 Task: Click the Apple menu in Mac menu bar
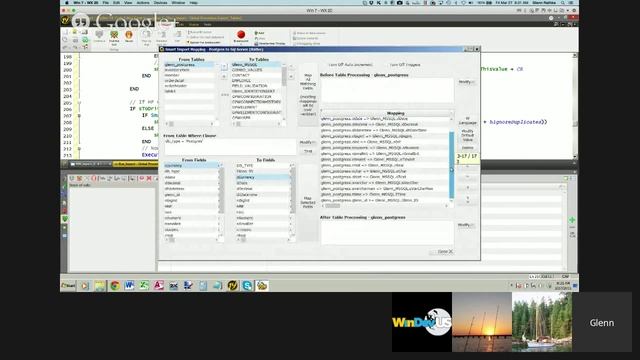tap(67, 2)
